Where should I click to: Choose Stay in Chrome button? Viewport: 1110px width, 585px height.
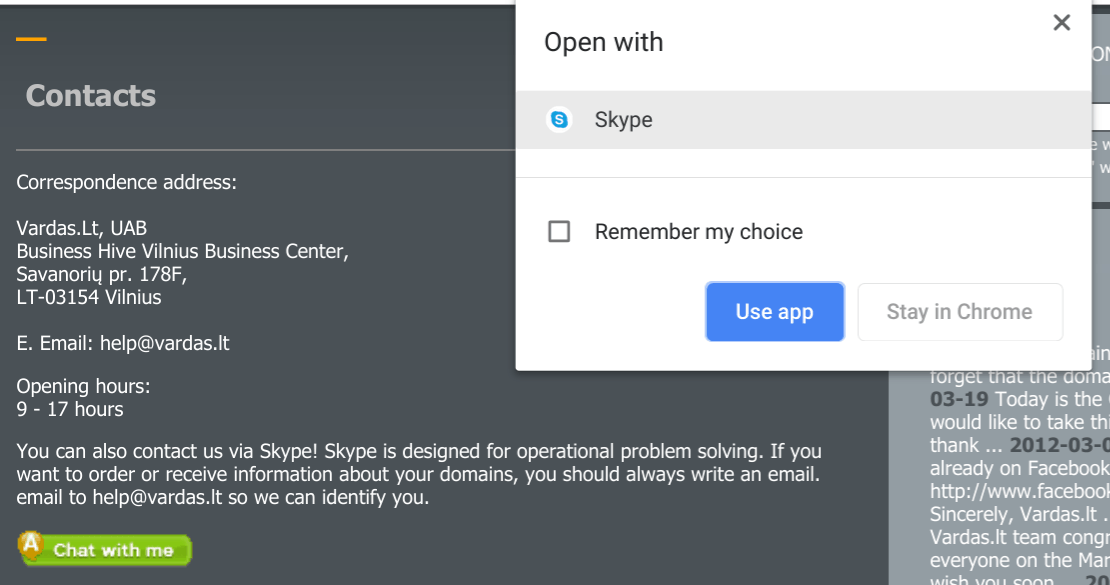pyautogui.click(x=960, y=312)
